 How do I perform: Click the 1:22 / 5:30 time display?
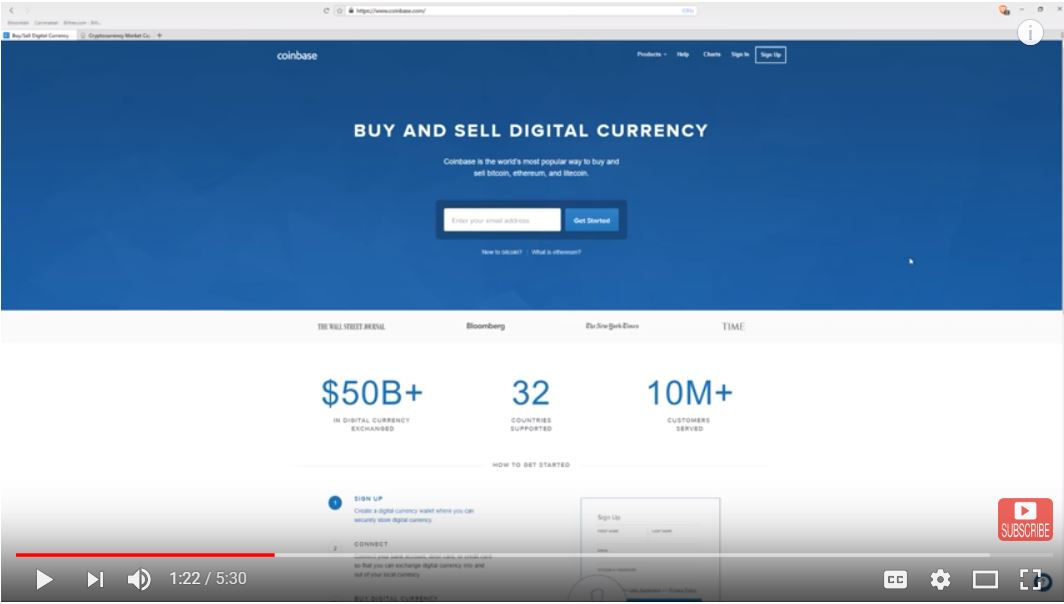[208, 579]
